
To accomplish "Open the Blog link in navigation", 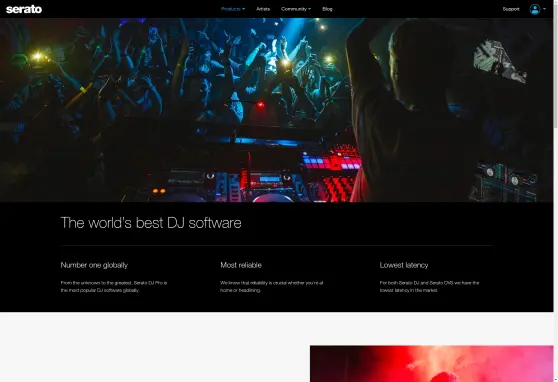I will click(327, 9).
